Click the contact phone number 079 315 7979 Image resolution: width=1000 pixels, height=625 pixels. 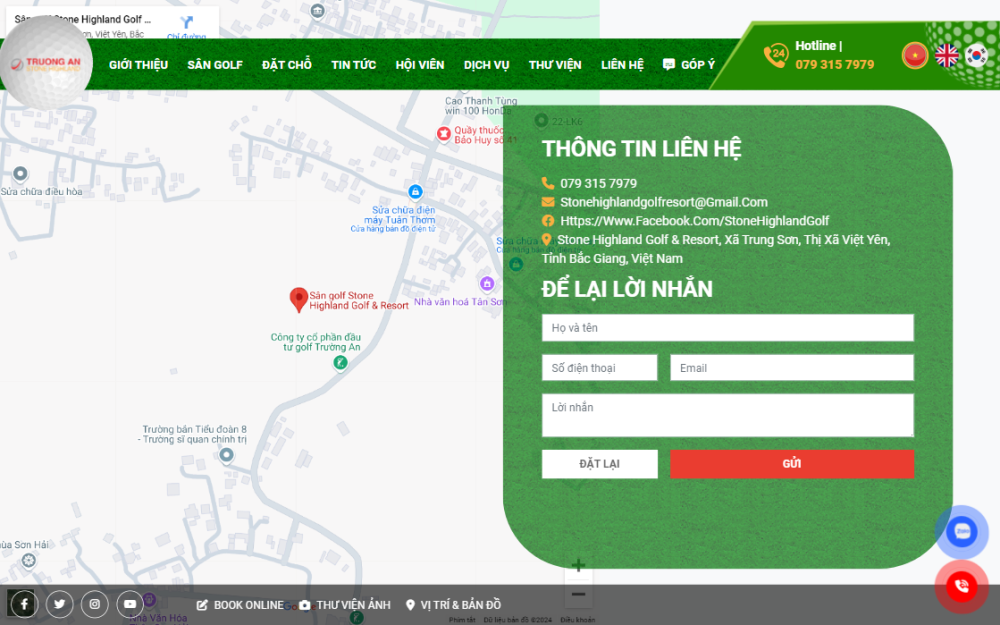point(598,184)
